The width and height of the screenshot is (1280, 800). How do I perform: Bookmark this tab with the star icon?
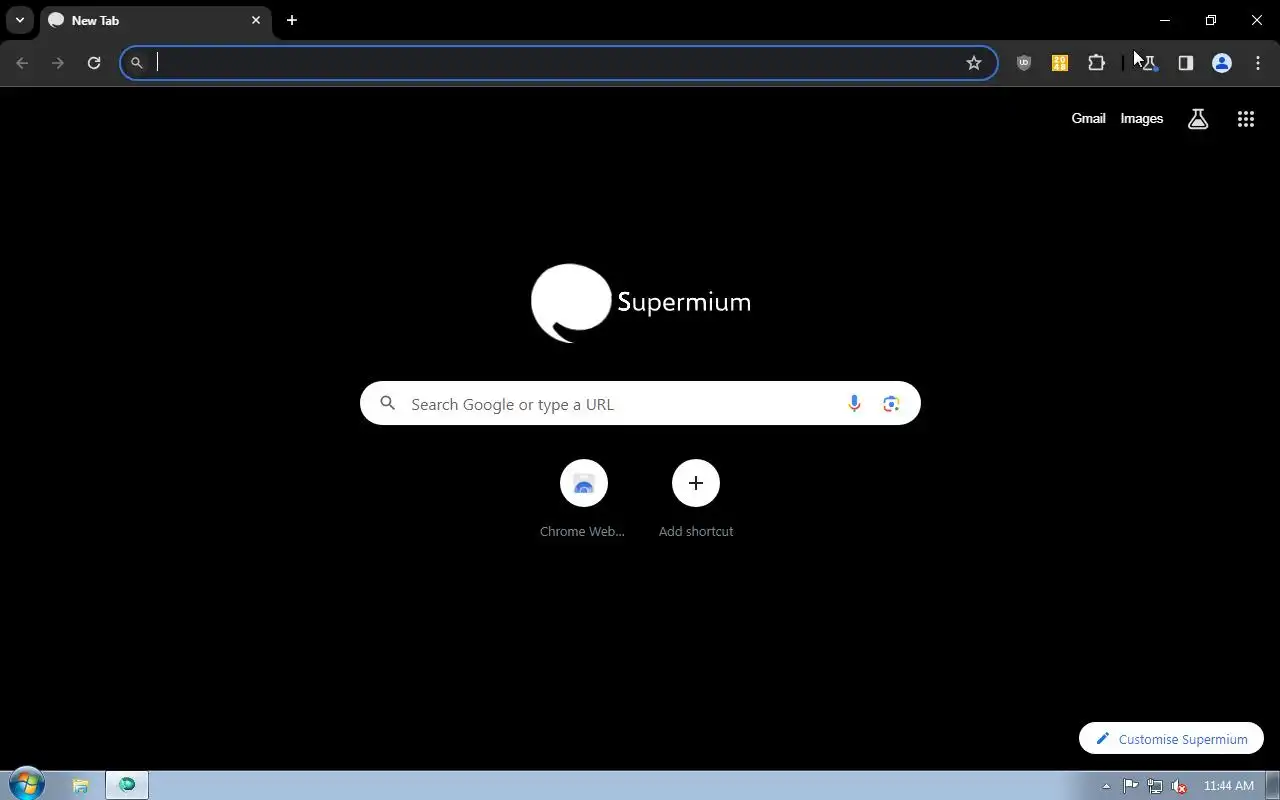974,63
